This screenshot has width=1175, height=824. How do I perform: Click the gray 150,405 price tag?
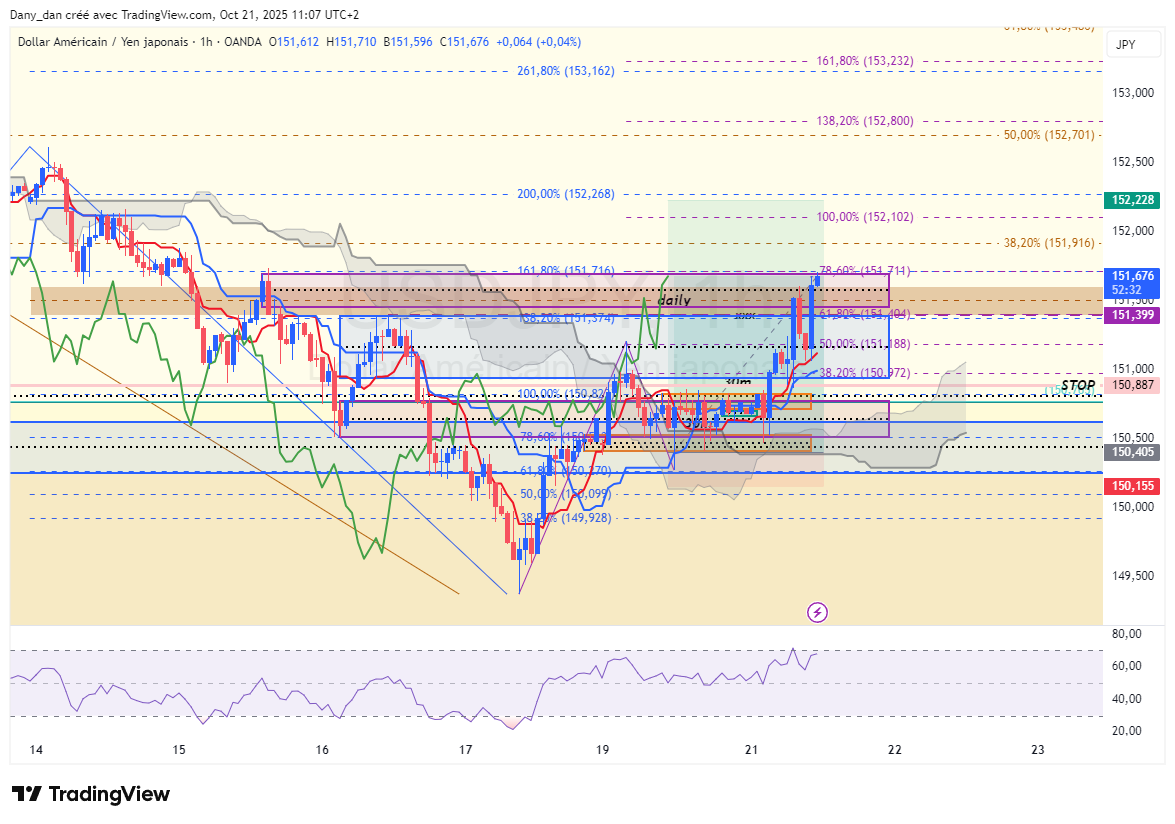pyautogui.click(x=1132, y=452)
